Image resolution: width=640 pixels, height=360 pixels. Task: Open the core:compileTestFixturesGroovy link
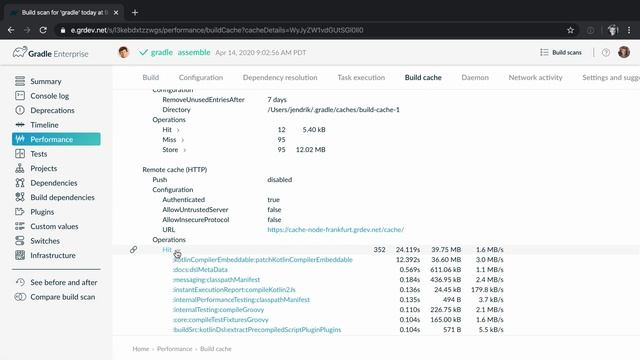click(x=221, y=320)
